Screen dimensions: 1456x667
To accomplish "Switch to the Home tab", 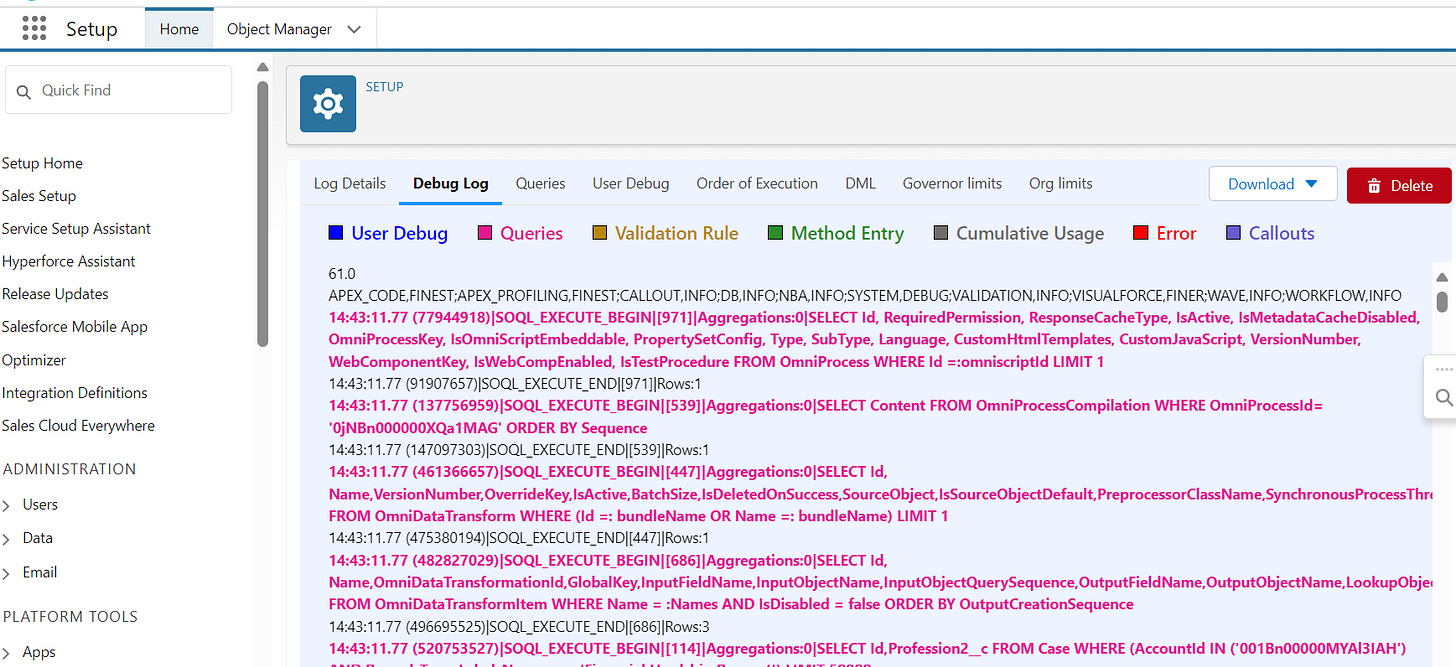I will (179, 29).
